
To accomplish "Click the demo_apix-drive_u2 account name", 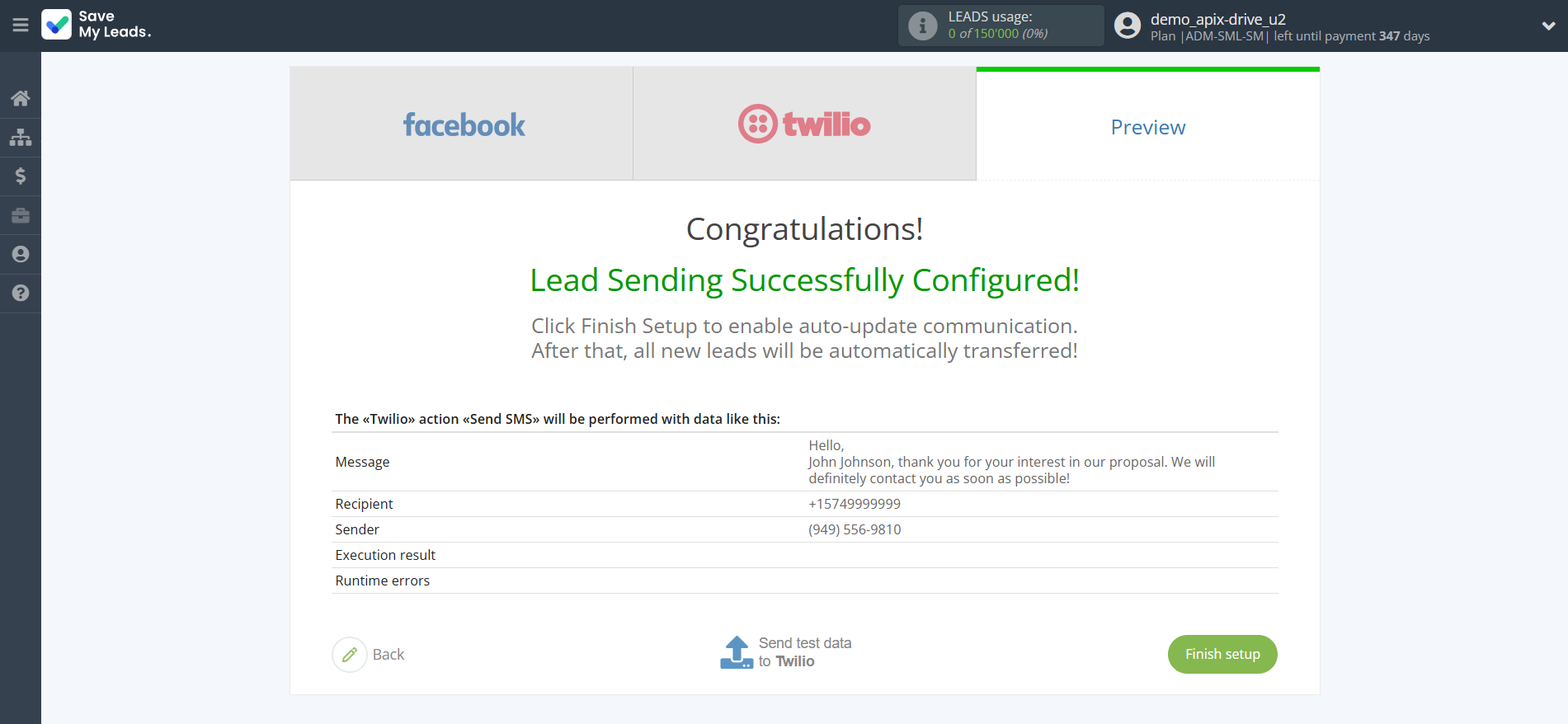I will click(x=1217, y=19).
